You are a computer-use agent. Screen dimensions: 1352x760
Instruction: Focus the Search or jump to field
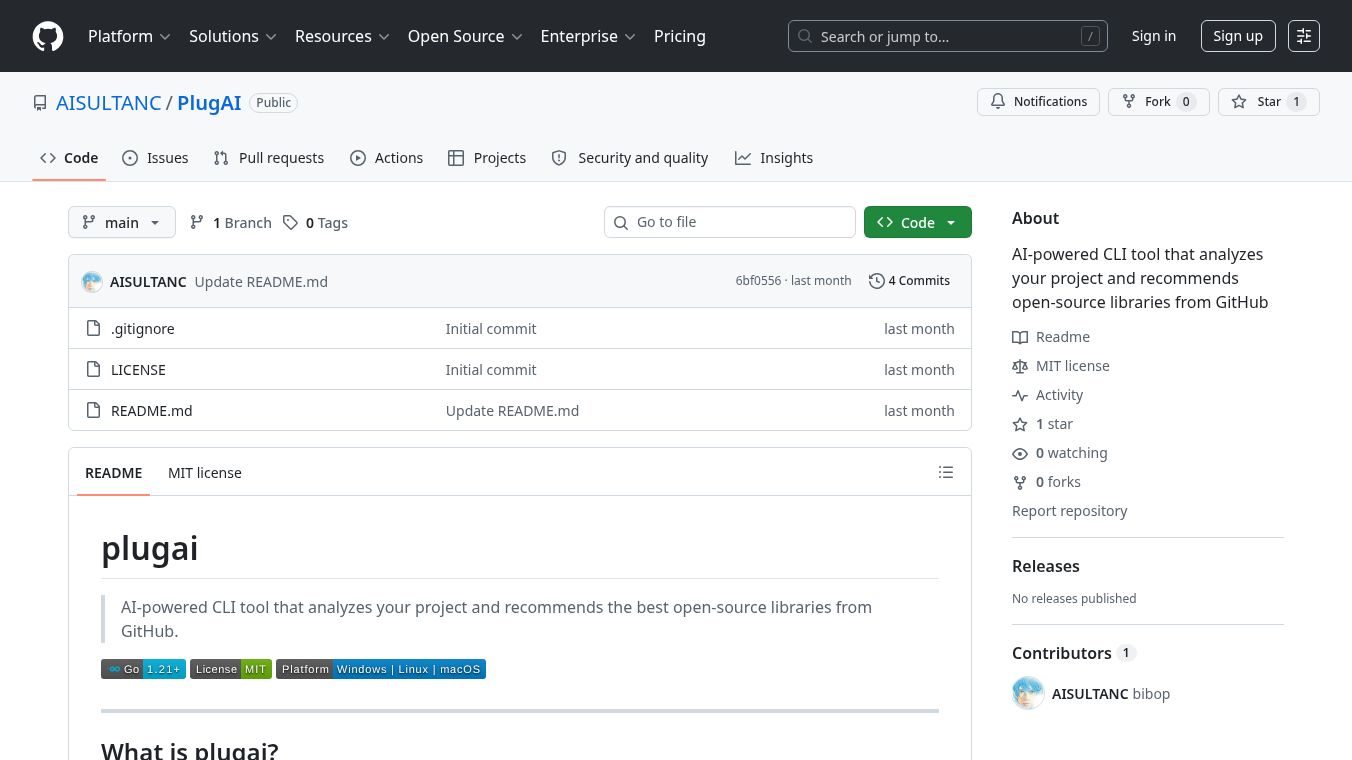948,36
